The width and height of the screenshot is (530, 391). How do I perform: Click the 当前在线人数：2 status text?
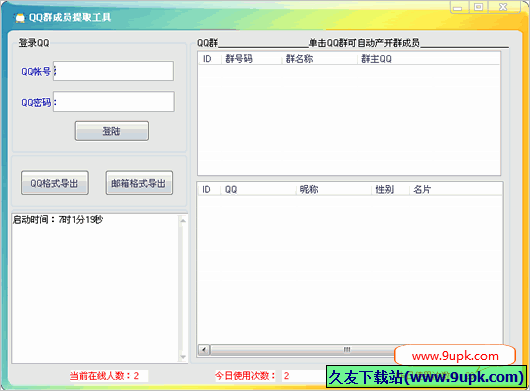[104, 376]
